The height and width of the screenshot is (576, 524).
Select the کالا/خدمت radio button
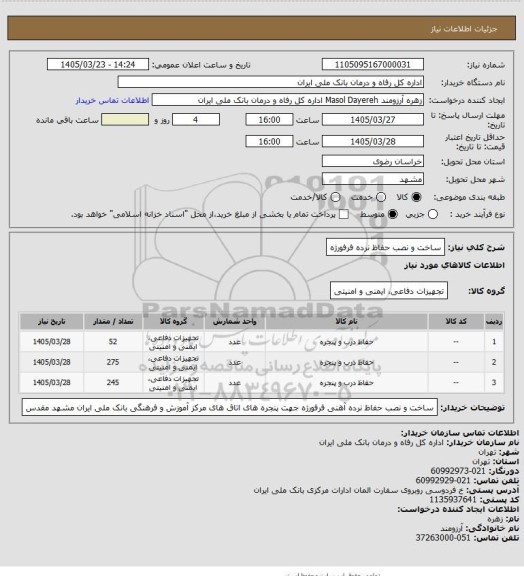click(x=335, y=197)
